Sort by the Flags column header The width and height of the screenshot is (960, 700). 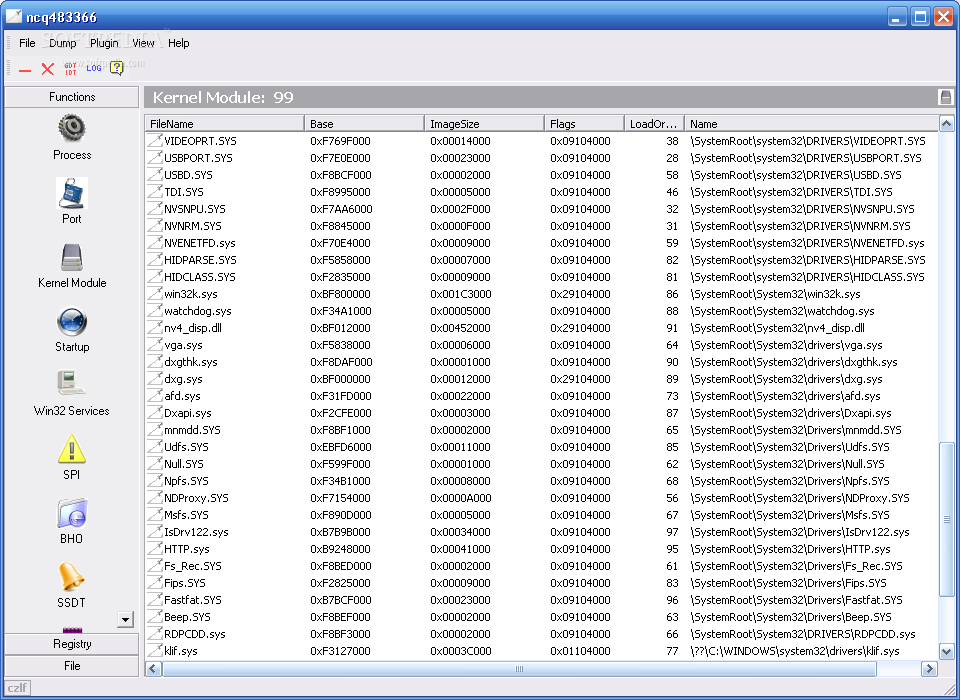click(x=584, y=124)
